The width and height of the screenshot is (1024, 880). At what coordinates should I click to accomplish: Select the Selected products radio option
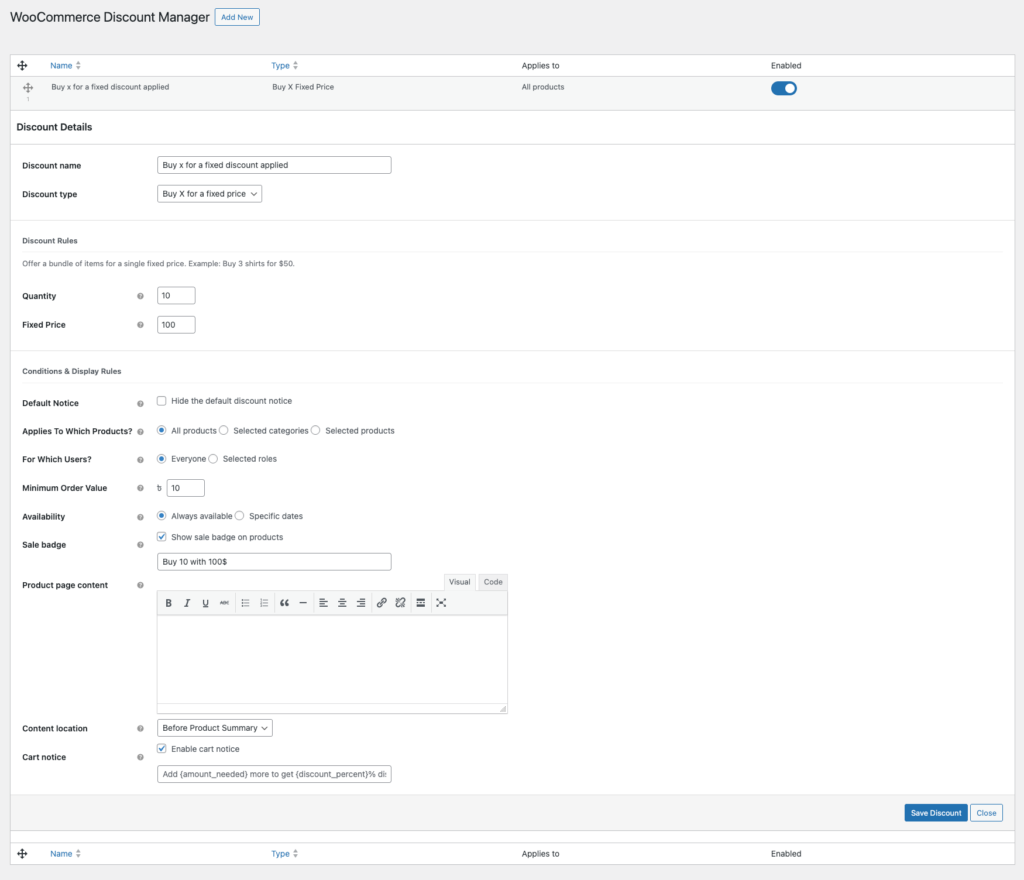pyautogui.click(x=316, y=430)
